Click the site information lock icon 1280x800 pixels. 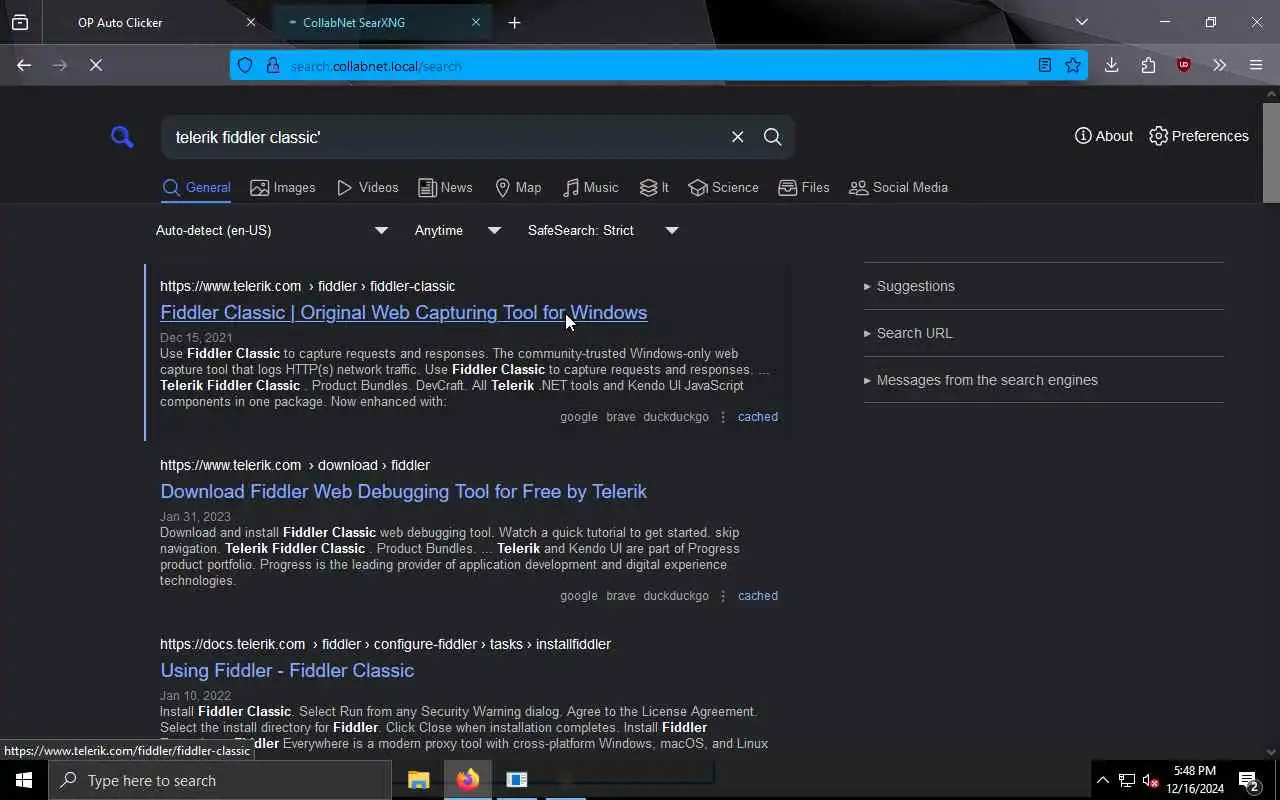coord(272,65)
